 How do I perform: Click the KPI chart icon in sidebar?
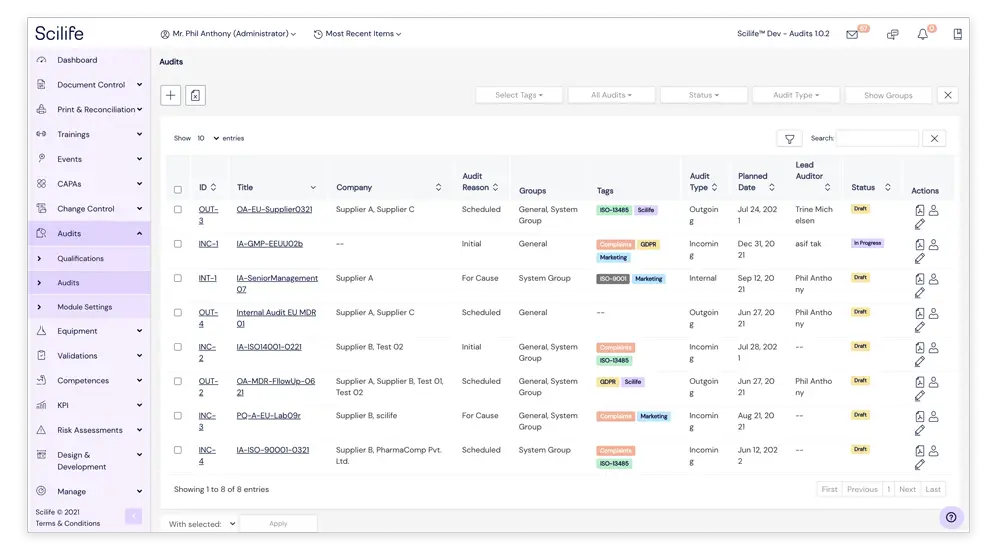[41, 405]
